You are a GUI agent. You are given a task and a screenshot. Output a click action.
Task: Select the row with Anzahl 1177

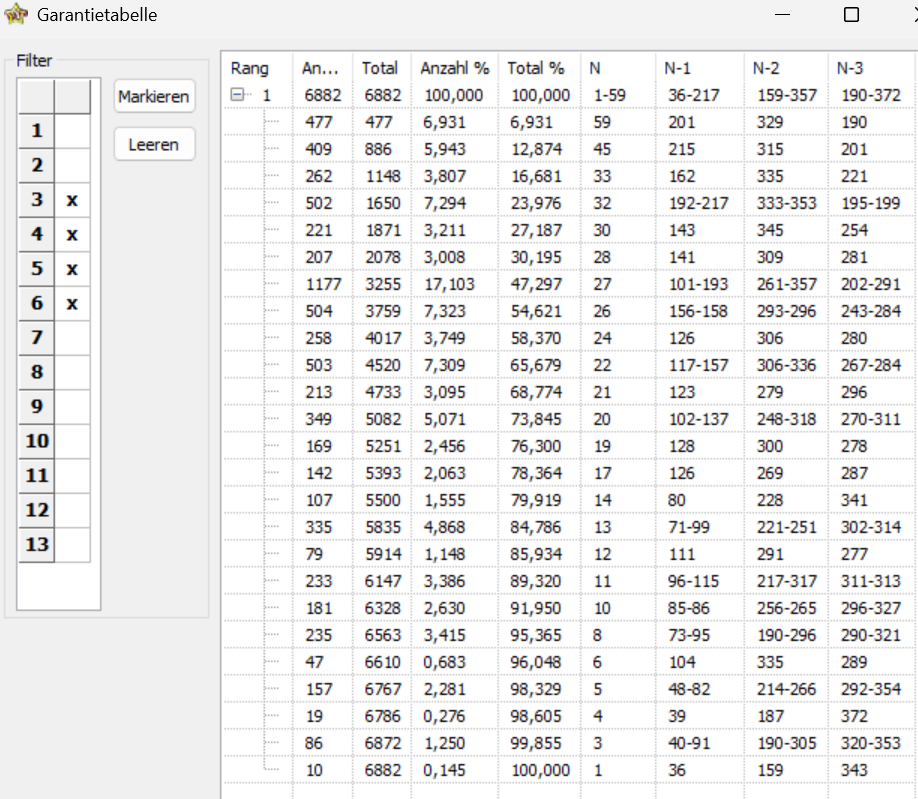pyautogui.click(x=569, y=284)
